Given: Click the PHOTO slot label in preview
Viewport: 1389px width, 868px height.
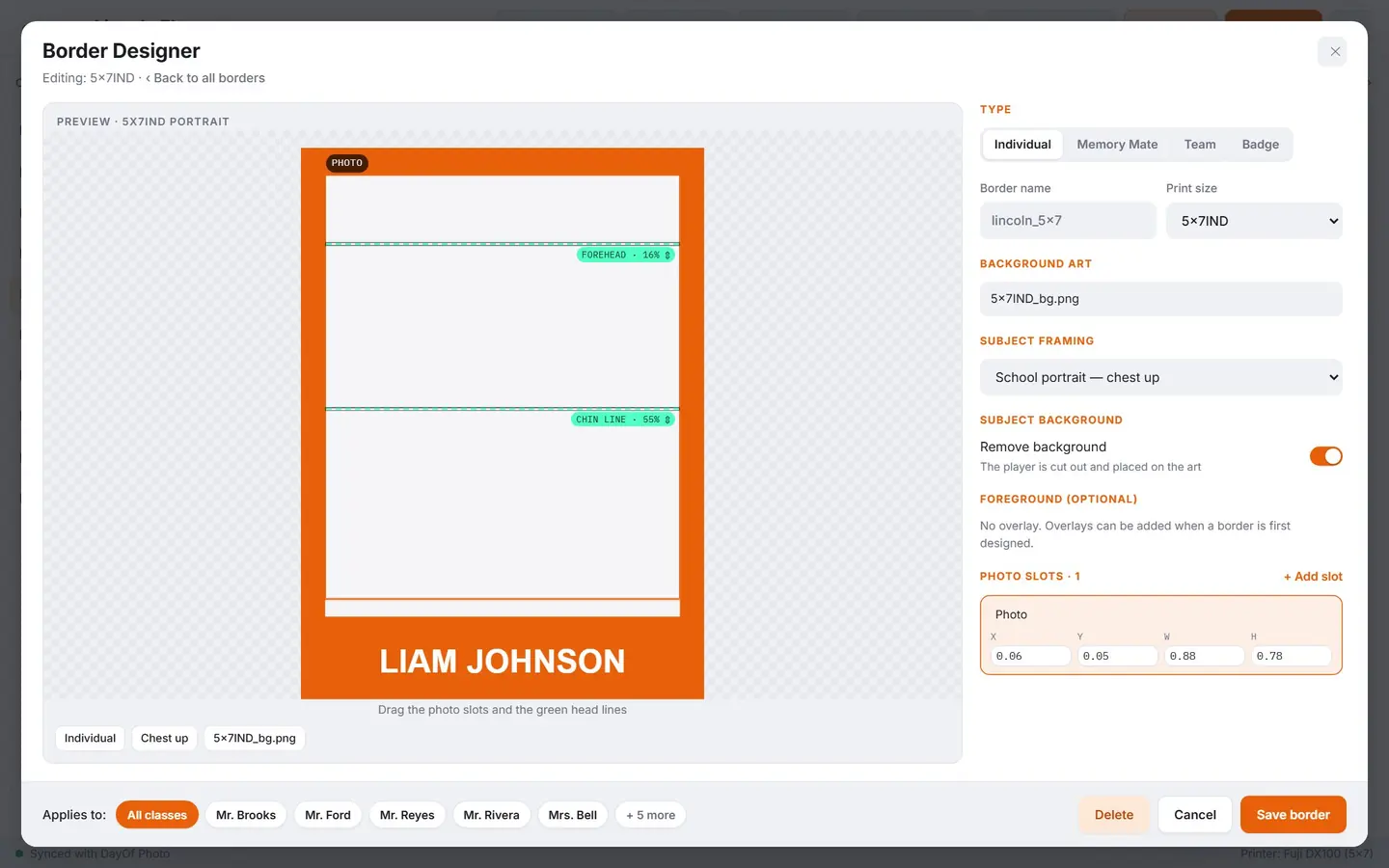Looking at the screenshot, I should tap(347, 163).
